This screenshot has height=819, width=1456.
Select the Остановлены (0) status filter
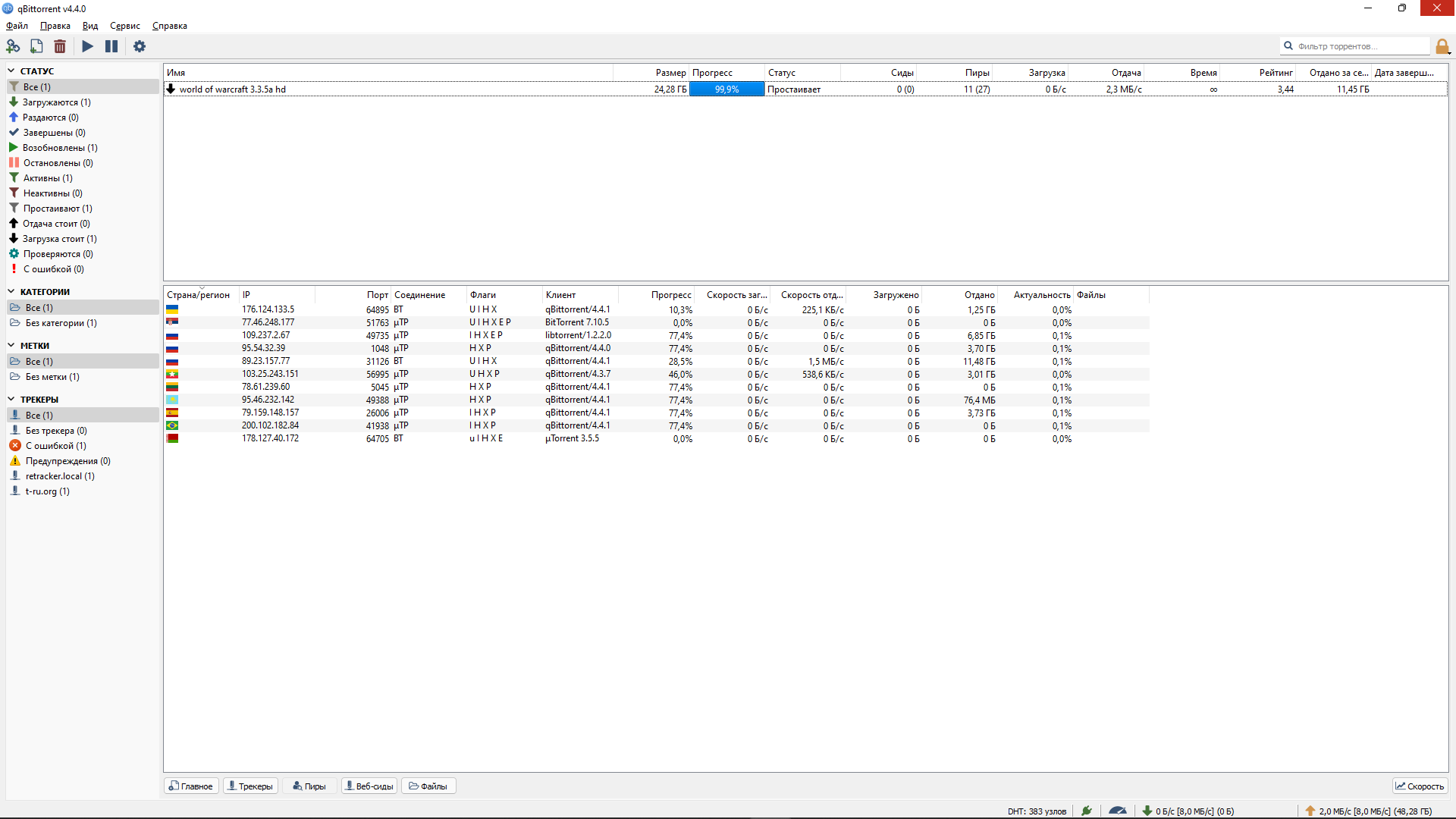click(83, 163)
